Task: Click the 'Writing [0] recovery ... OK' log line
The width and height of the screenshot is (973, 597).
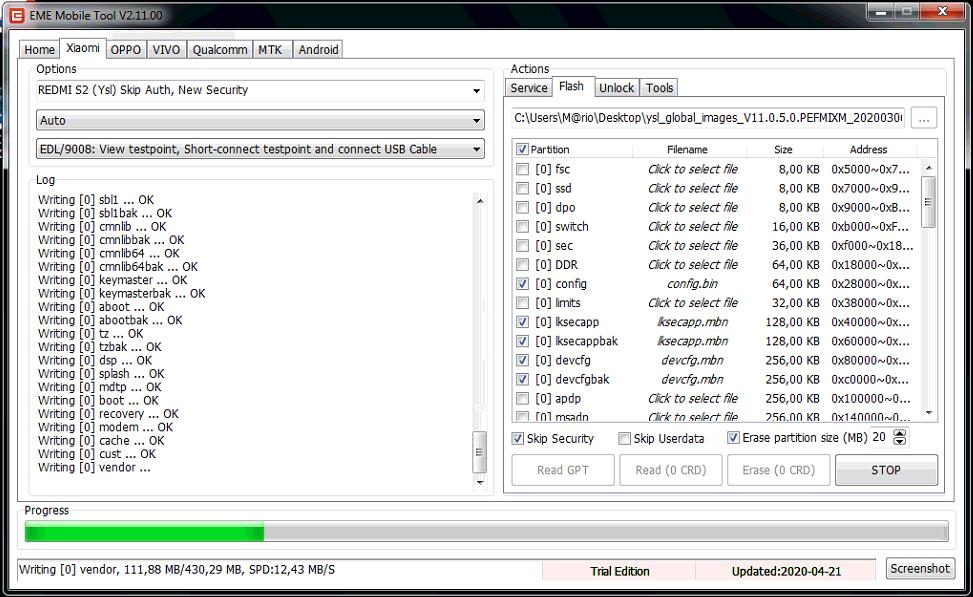Action: [109, 414]
